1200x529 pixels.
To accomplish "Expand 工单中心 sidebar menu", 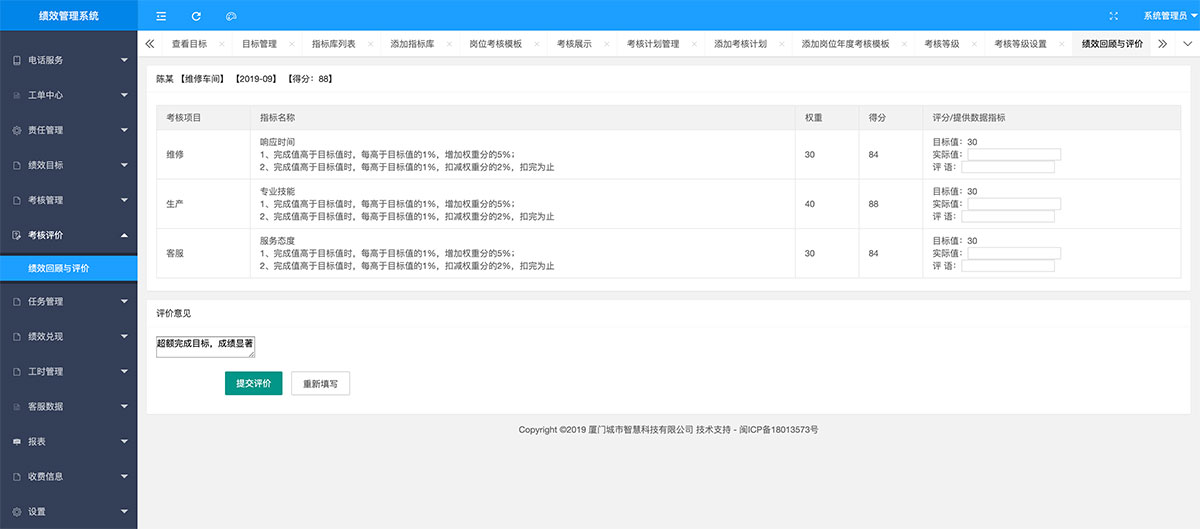I will click(x=68, y=95).
